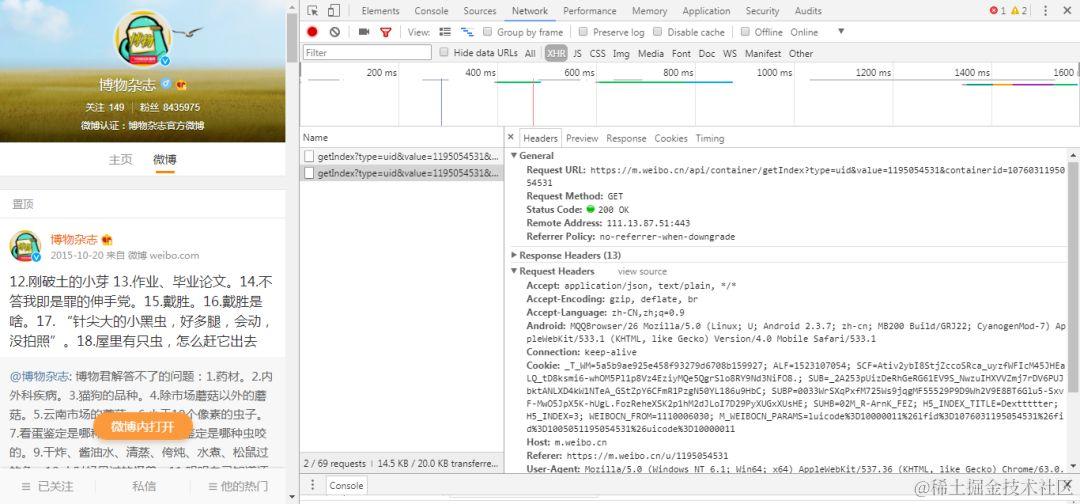The image size is (1080, 504).
Task: Open the Performance panel tab
Action: point(590,11)
